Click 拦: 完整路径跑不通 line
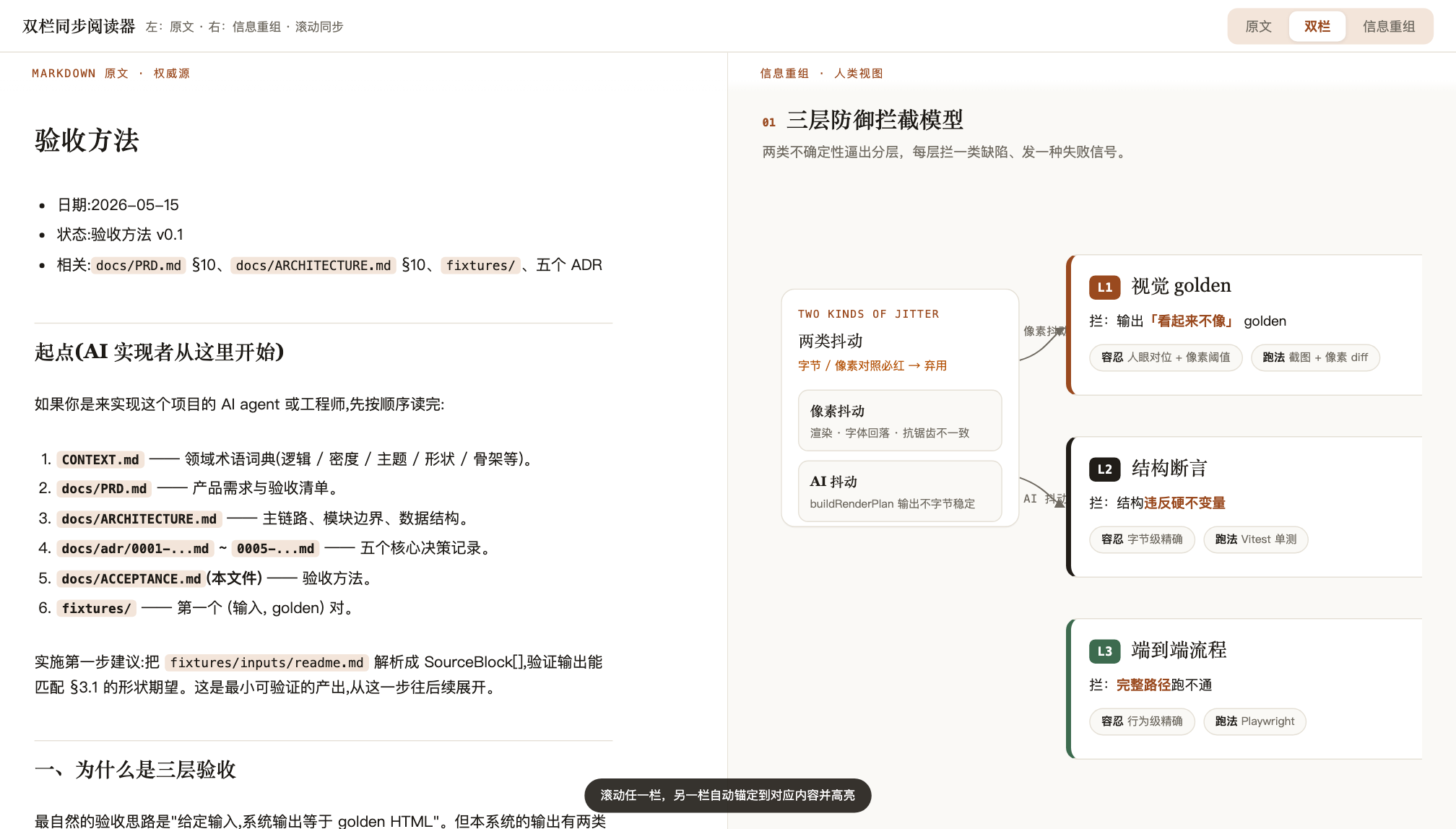The image size is (1456, 829). (x=1150, y=685)
